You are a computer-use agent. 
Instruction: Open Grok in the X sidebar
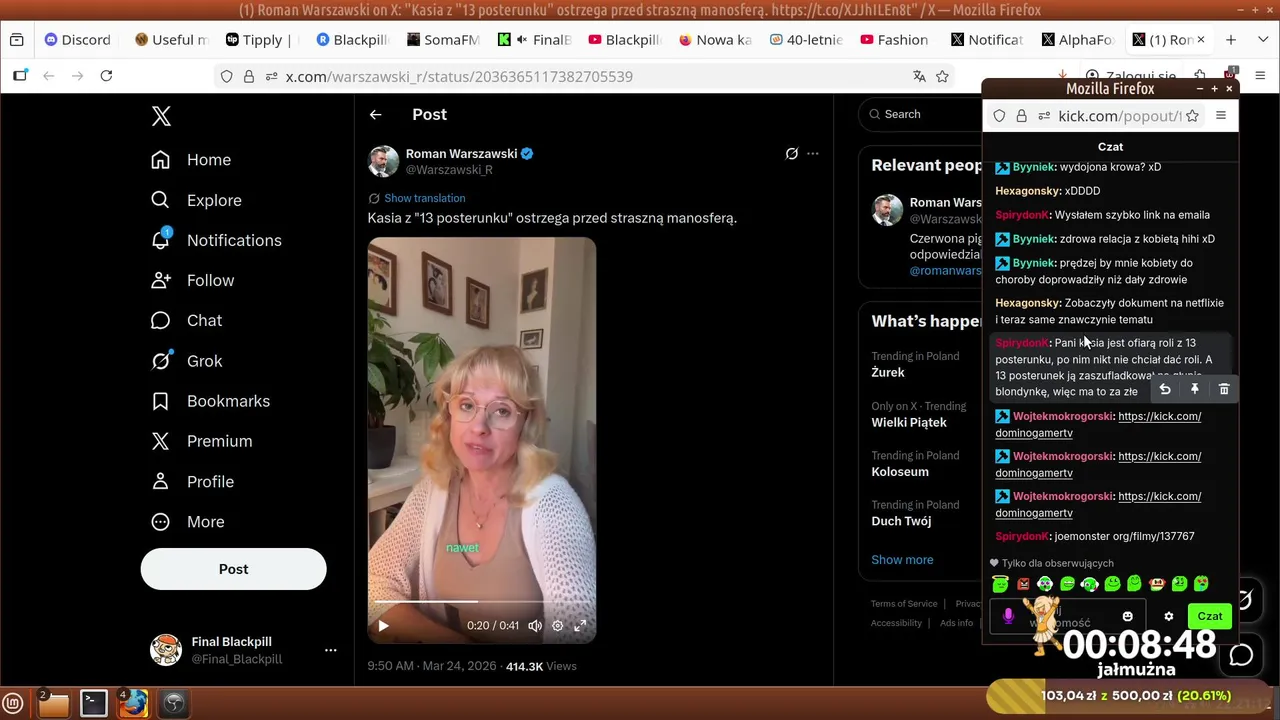tap(187, 361)
